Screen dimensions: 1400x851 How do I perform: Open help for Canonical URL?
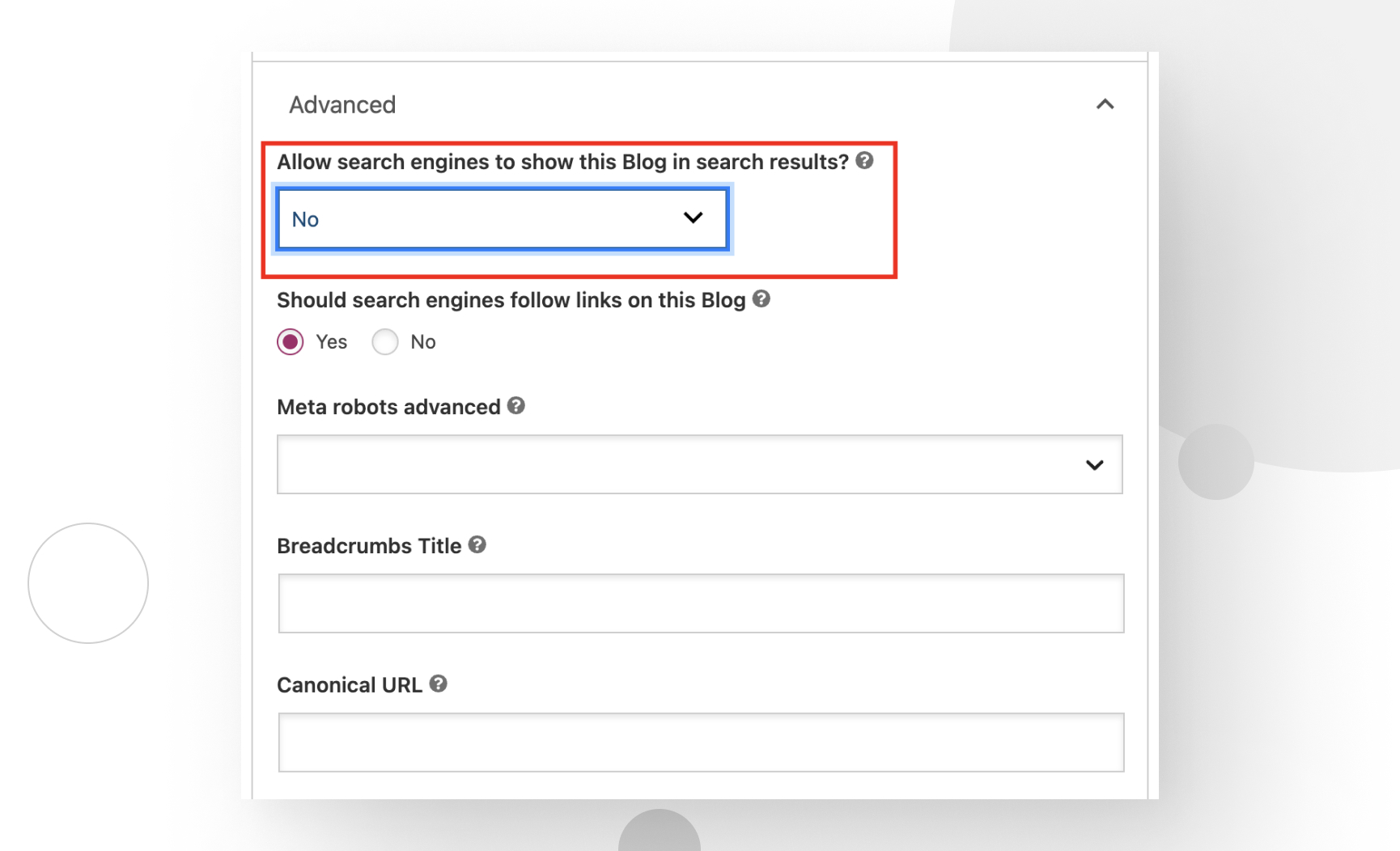pos(438,684)
